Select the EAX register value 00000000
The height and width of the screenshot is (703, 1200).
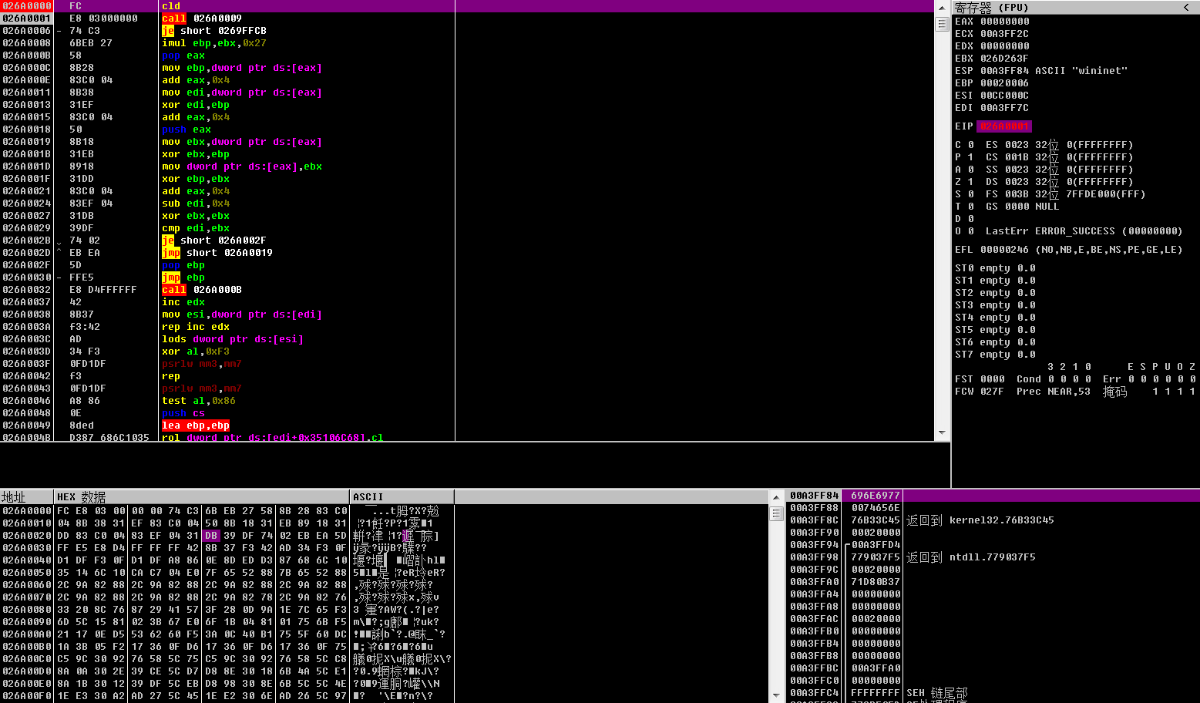click(x=1004, y=21)
